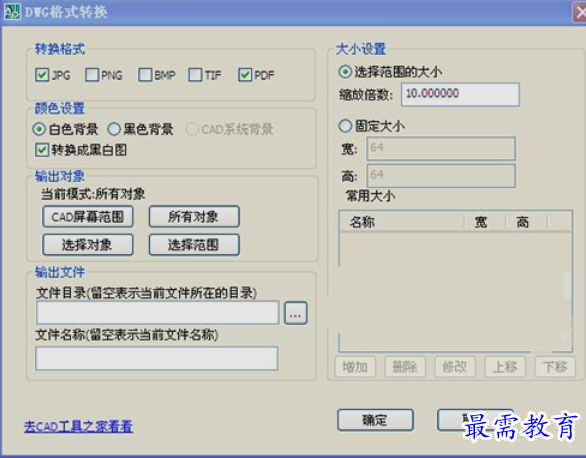The image size is (586, 458).
Task: Click the CAD屏幕范围 button
Action: (x=88, y=217)
